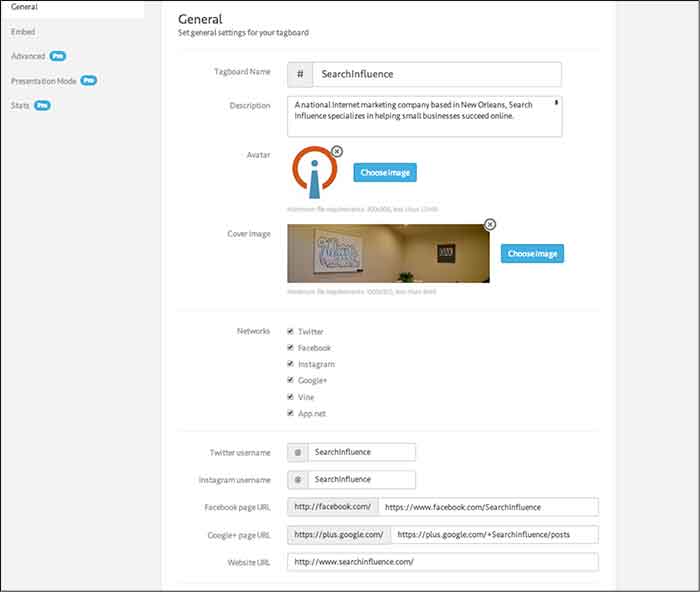
Task: Click the cover image thumbnail
Action: tap(387, 253)
